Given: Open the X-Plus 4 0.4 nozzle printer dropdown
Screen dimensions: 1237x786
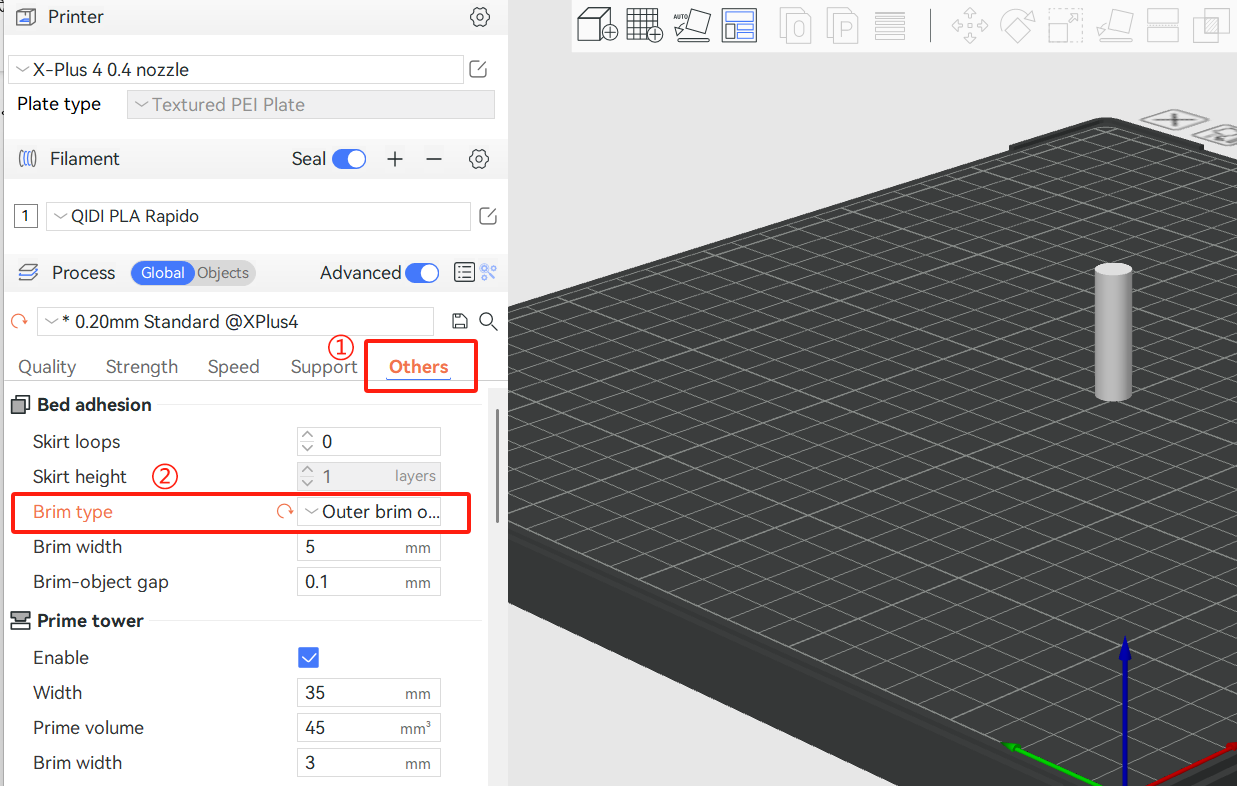Looking at the screenshot, I should (x=236, y=70).
